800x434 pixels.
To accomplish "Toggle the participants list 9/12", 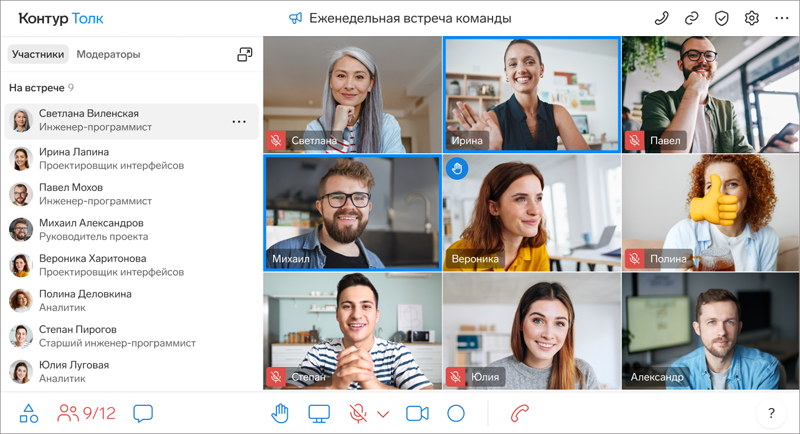I will (86, 413).
